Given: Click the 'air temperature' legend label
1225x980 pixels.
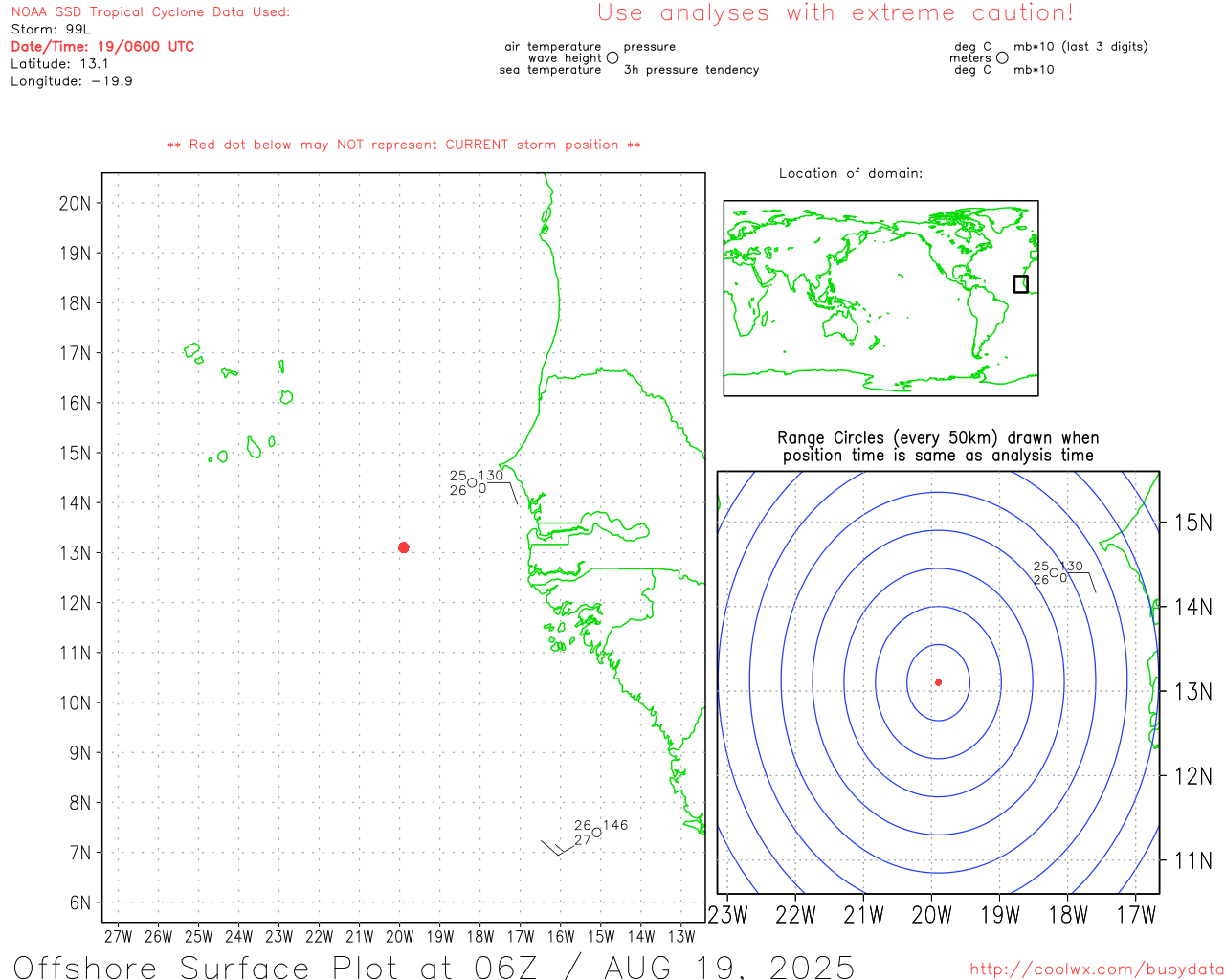Looking at the screenshot, I should 553,47.
